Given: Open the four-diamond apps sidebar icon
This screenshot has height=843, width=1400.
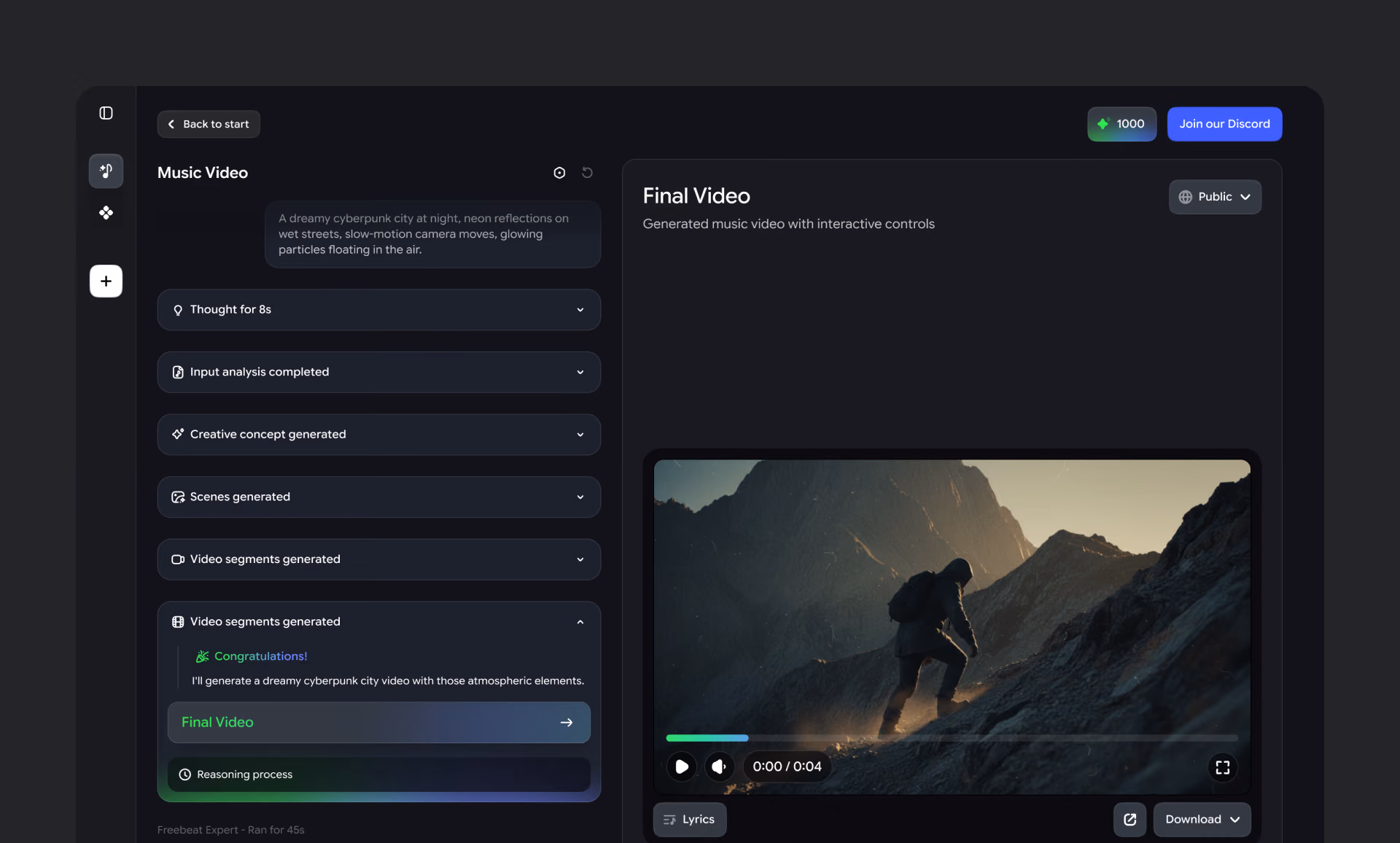Looking at the screenshot, I should pyautogui.click(x=106, y=213).
